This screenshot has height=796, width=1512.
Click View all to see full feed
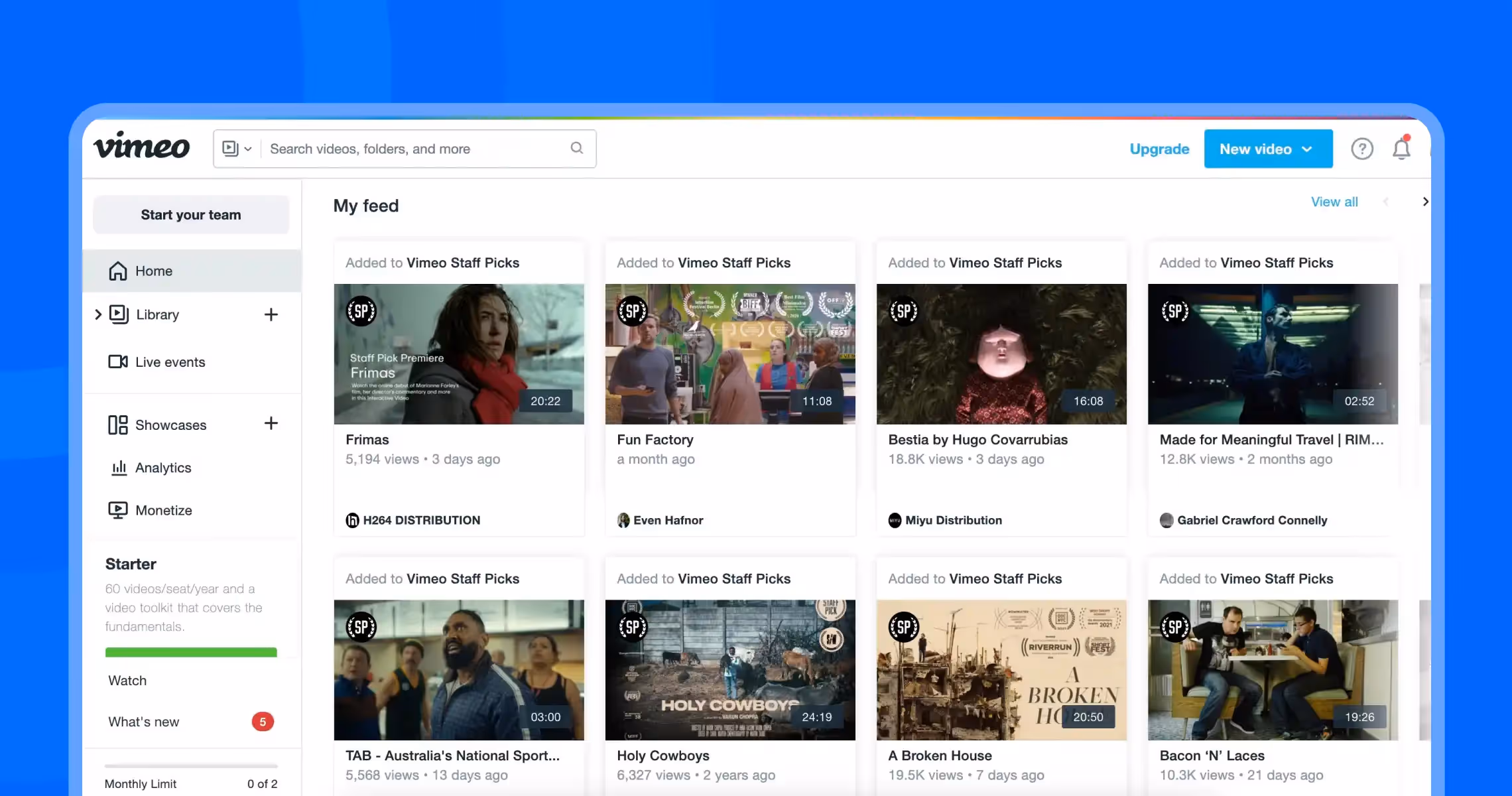click(1334, 202)
